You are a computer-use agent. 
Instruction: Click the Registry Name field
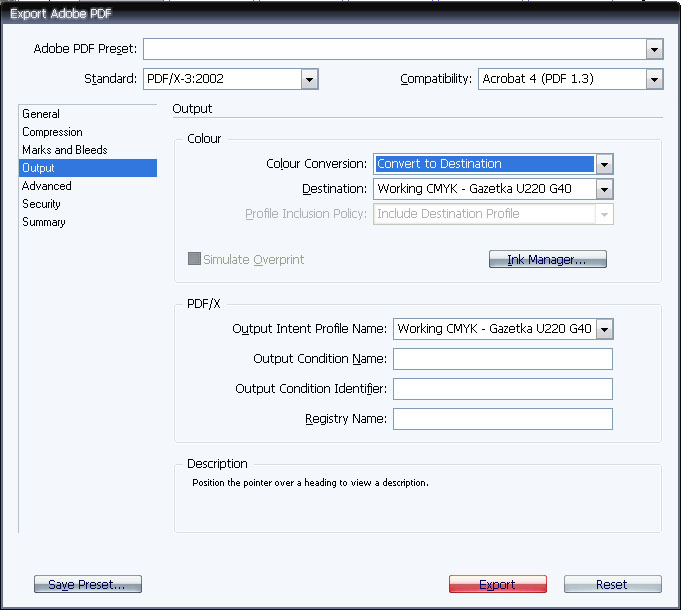pyautogui.click(x=503, y=419)
